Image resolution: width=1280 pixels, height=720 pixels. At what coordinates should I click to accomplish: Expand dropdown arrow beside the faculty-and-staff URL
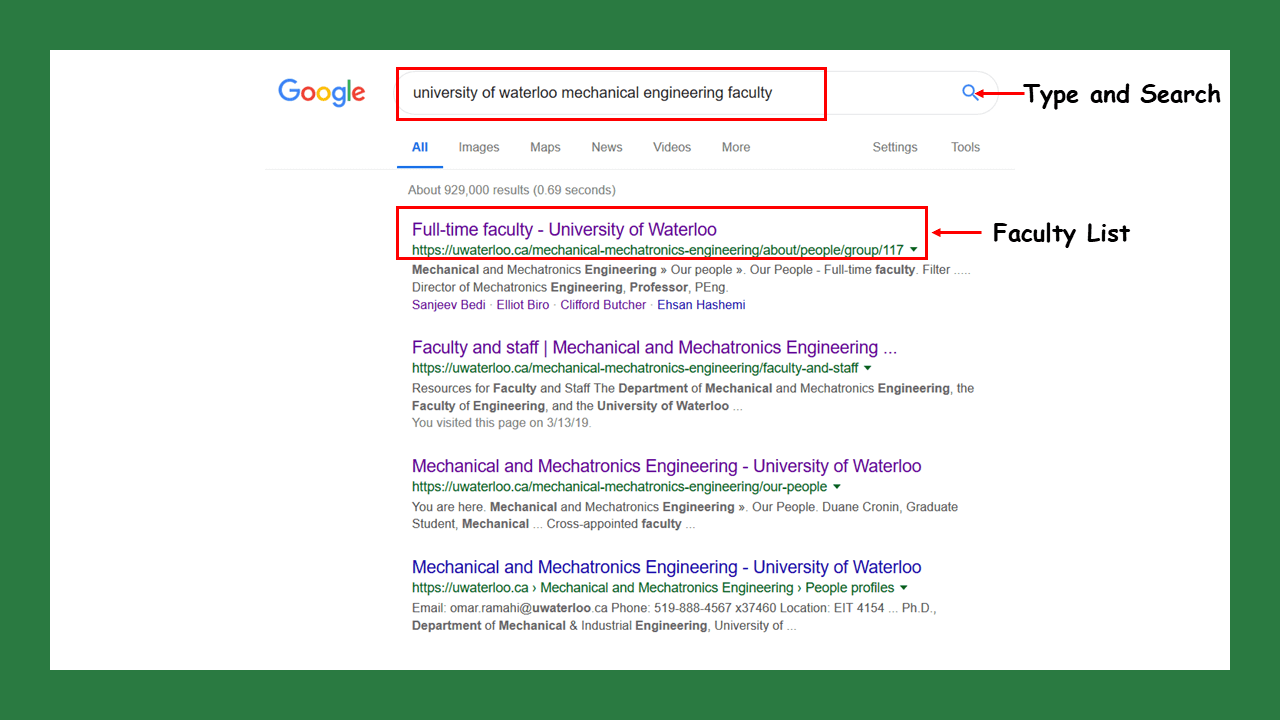(x=867, y=368)
